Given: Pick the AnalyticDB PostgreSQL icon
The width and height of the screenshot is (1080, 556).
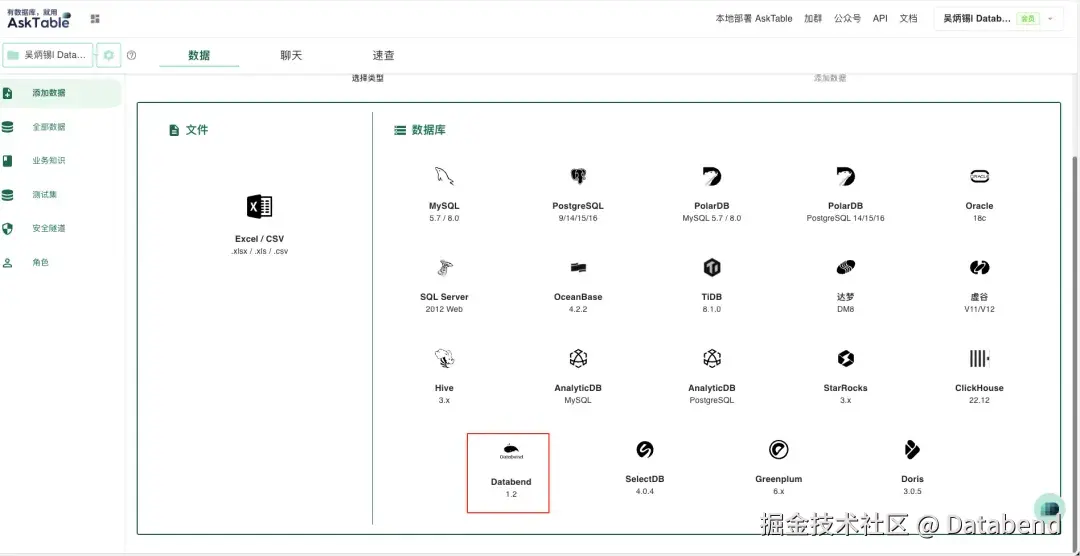Looking at the screenshot, I should 712,358.
